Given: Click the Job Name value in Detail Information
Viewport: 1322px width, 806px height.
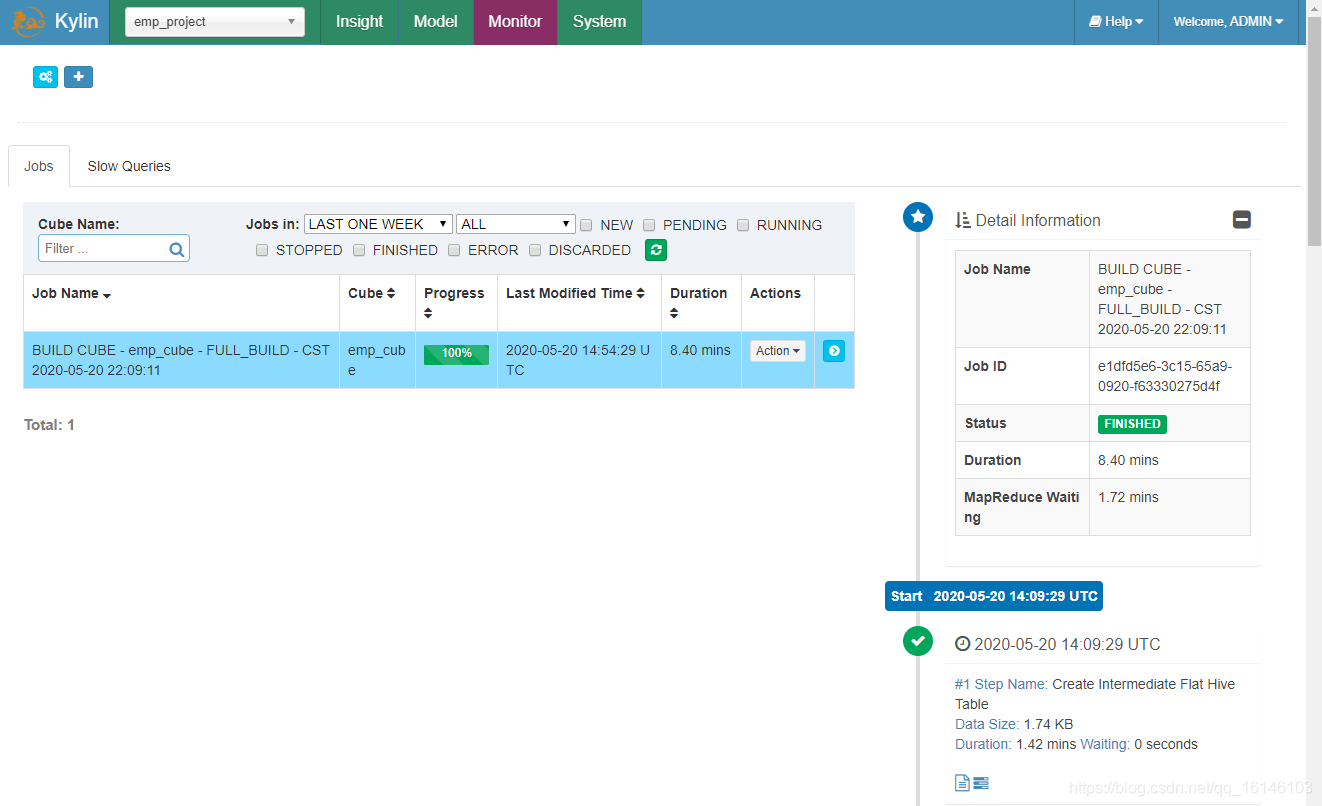Looking at the screenshot, I should [1162, 299].
